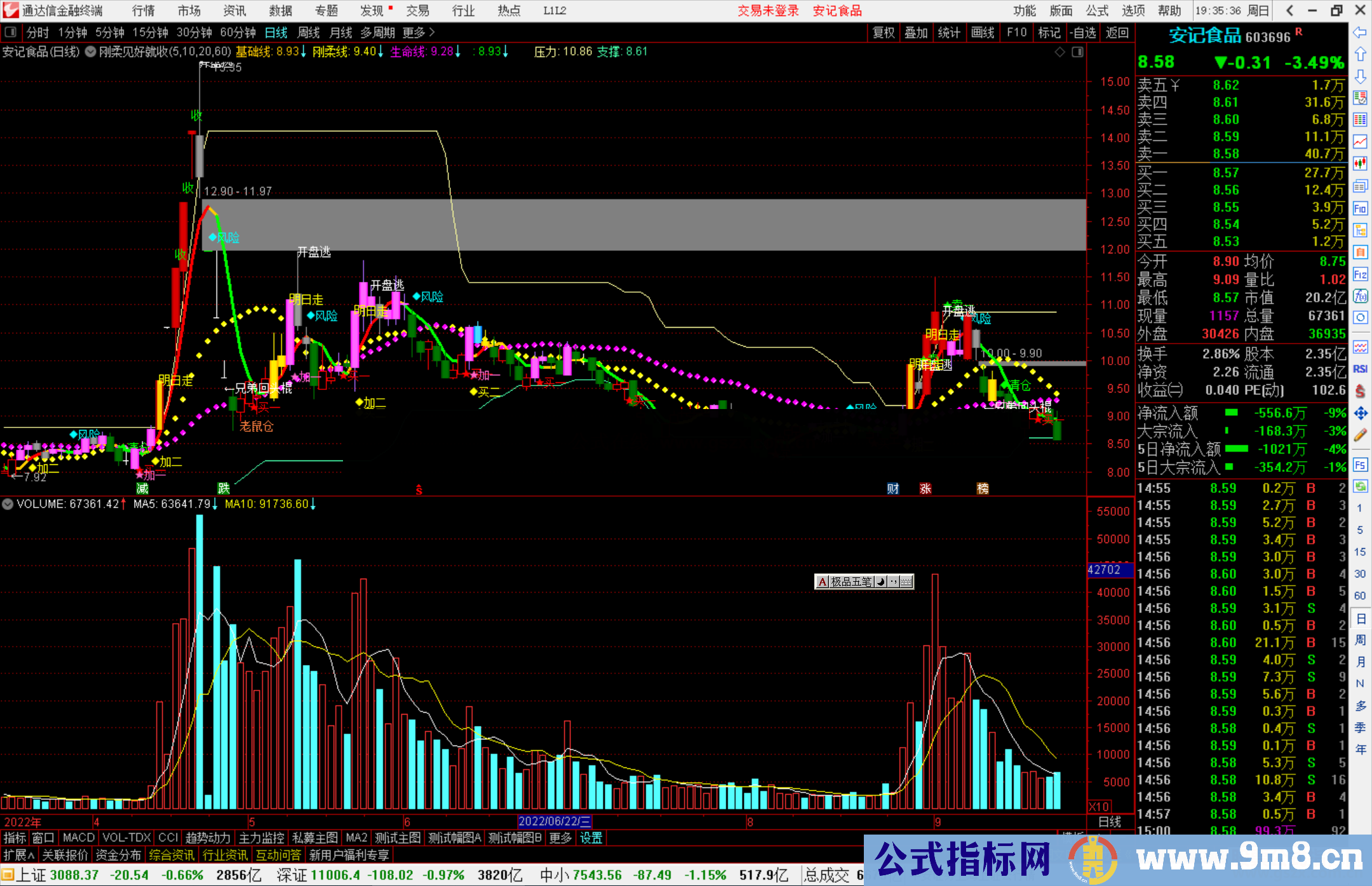Toggle the panel icon left of 分时
1372x886 pixels.
coord(10,32)
